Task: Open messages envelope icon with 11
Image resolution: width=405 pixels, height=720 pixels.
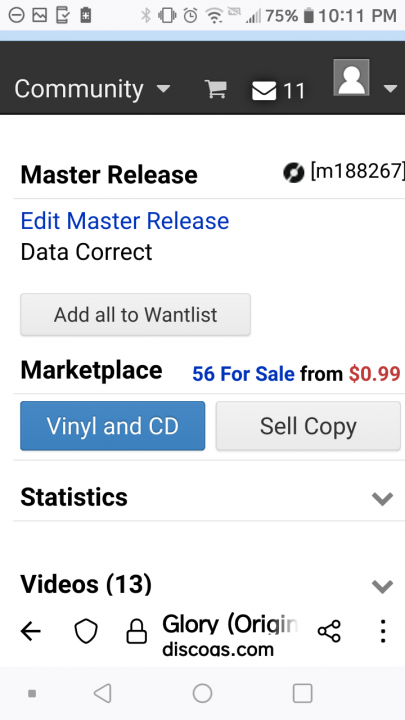Action: pos(278,90)
